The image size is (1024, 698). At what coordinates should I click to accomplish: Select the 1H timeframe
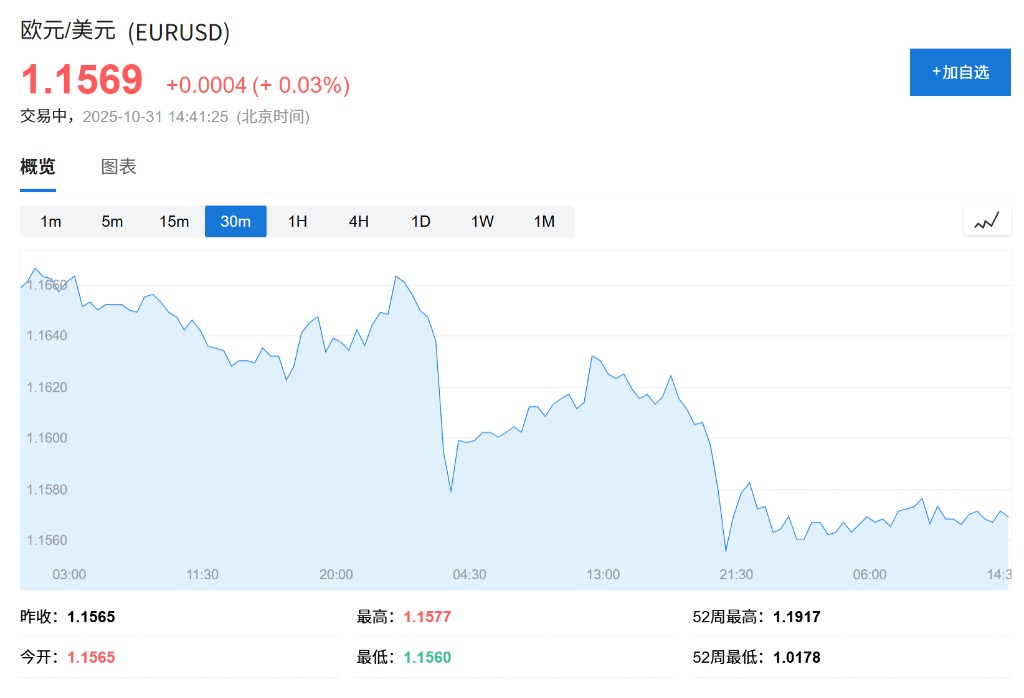tap(298, 221)
